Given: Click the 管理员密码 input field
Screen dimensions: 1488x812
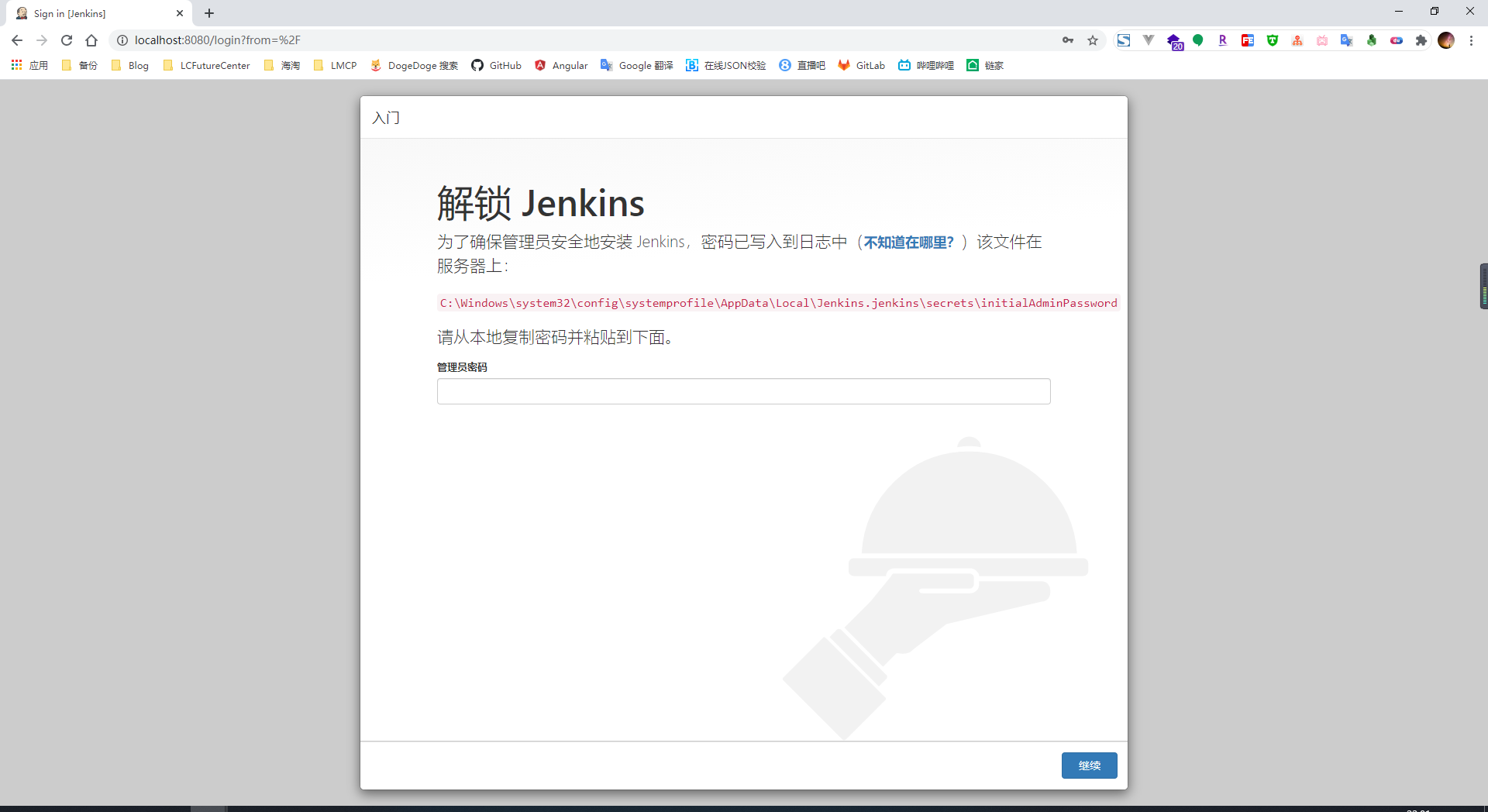Looking at the screenshot, I should point(743,391).
